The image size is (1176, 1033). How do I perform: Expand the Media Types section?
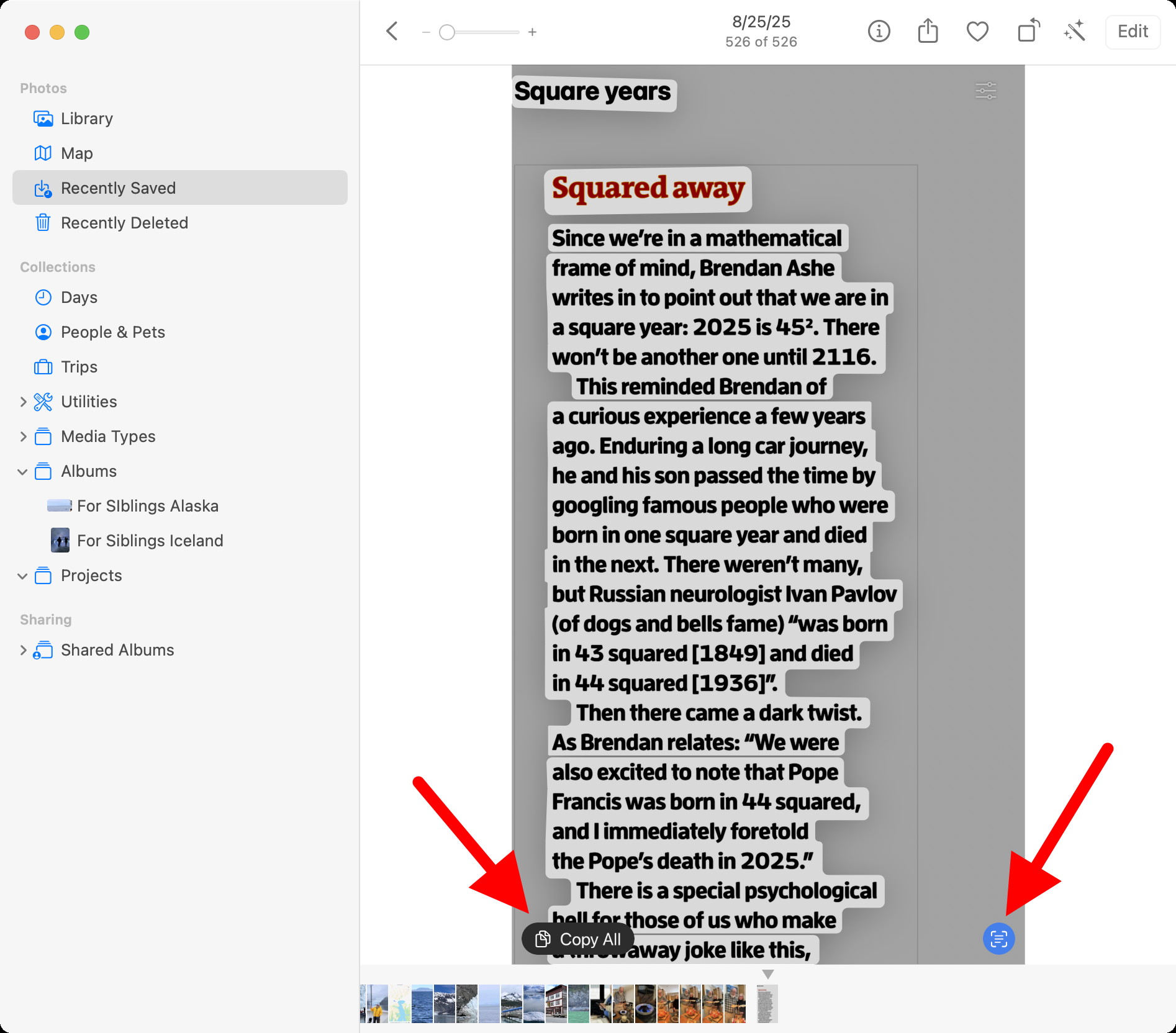pyautogui.click(x=23, y=436)
